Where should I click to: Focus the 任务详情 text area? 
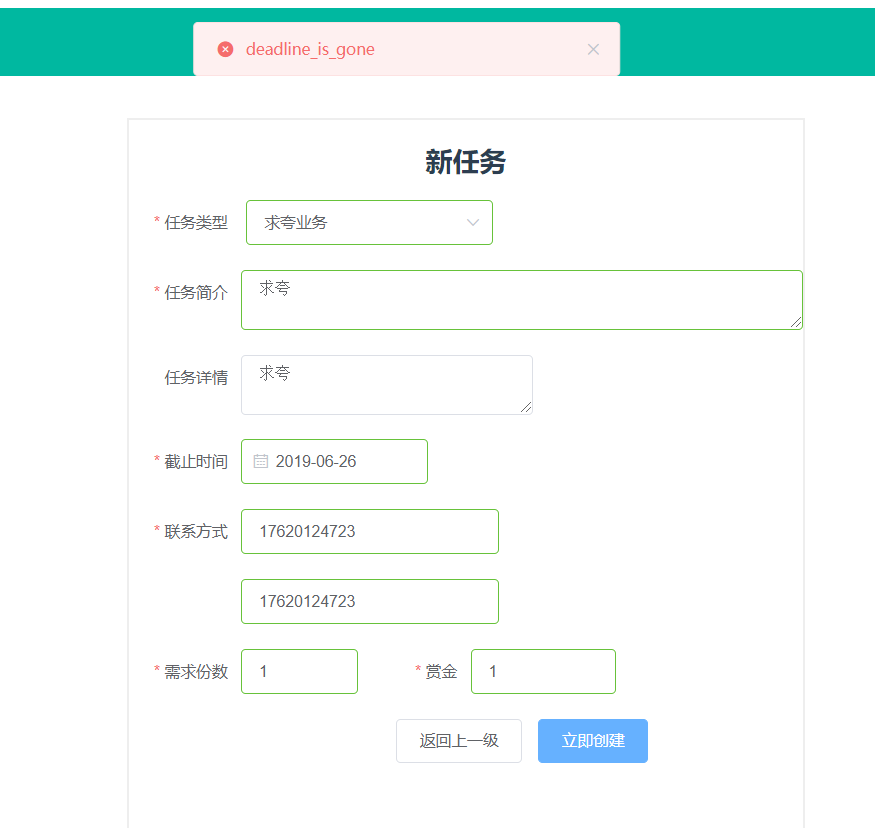[386, 384]
